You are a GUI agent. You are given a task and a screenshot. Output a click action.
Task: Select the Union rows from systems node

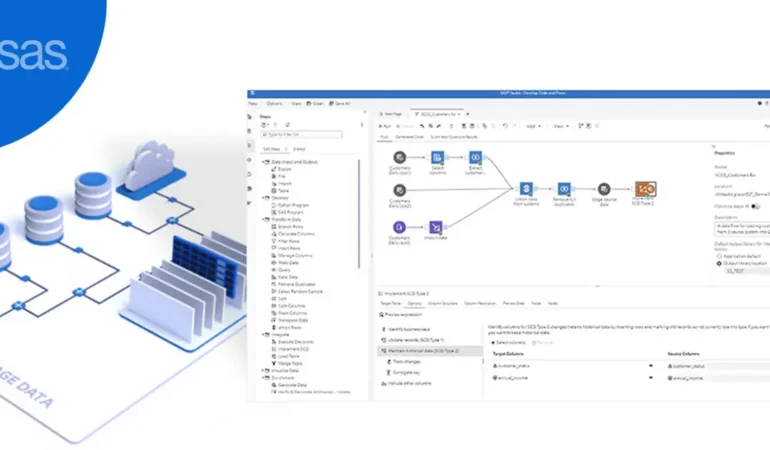click(526, 189)
